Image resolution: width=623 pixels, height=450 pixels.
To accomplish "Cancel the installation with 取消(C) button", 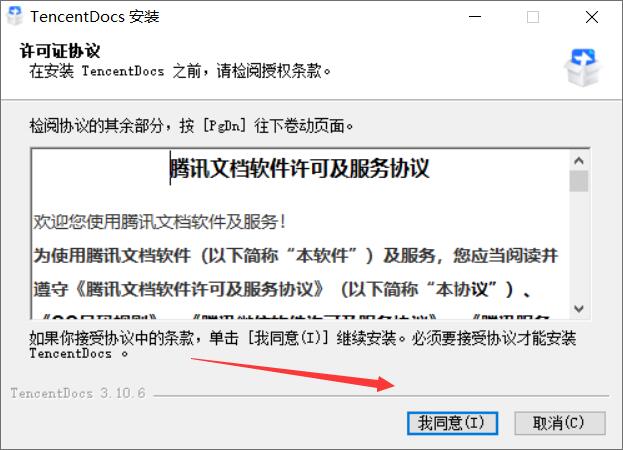I will [560, 423].
